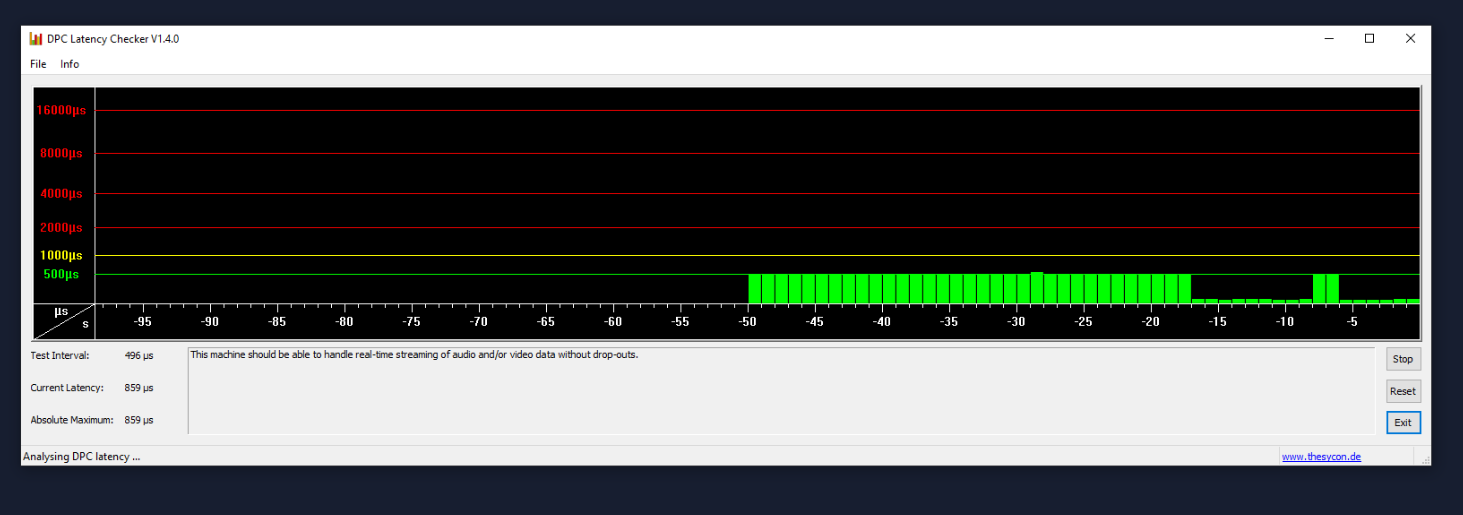Click the 1000µs yellow threshold label
Image resolution: width=1463 pixels, height=515 pixels.
tap(60, 255)
